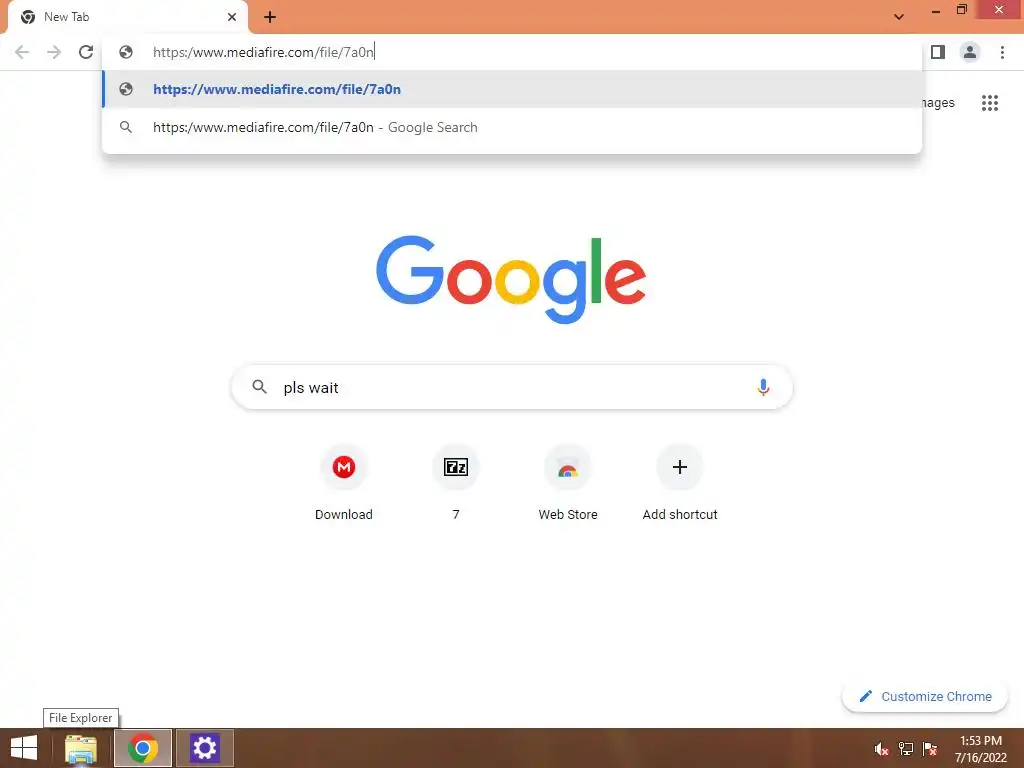Image resolution: width=1024 pixels, height=768 pixels.
Task: Click Customize Chrome button
Action: point(925,696)
